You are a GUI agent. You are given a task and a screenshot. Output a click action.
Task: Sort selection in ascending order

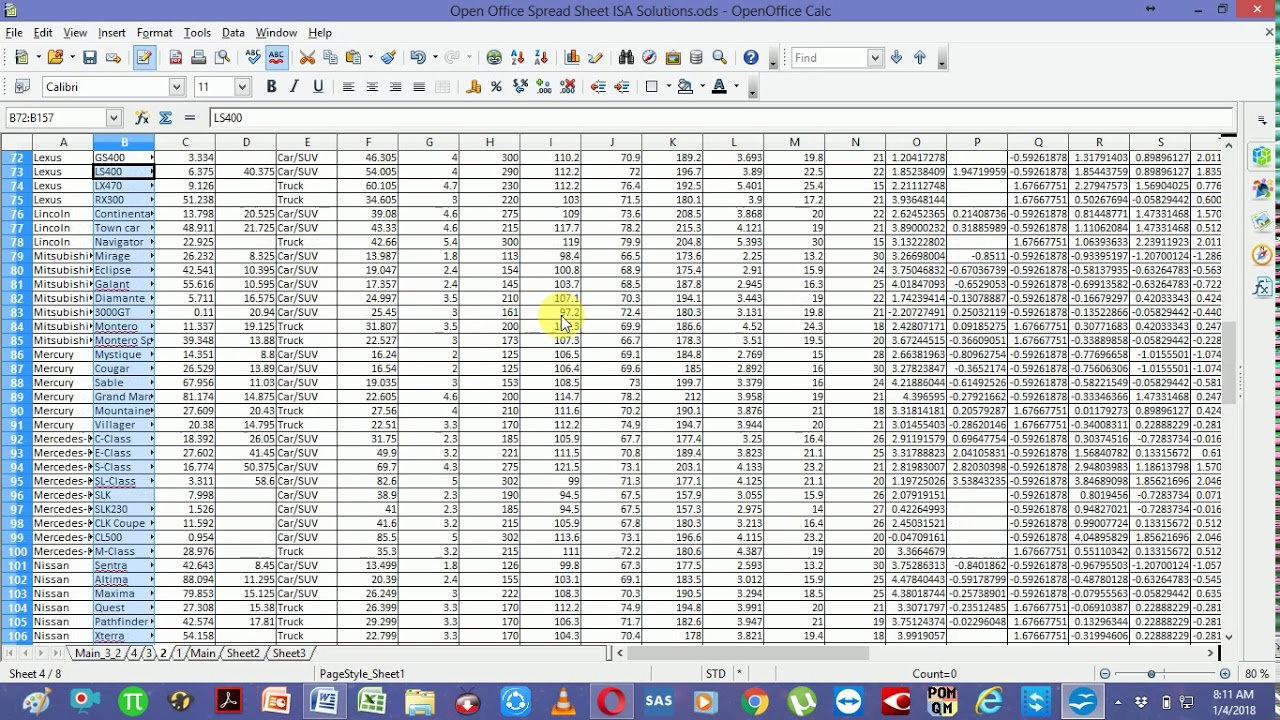517,58
